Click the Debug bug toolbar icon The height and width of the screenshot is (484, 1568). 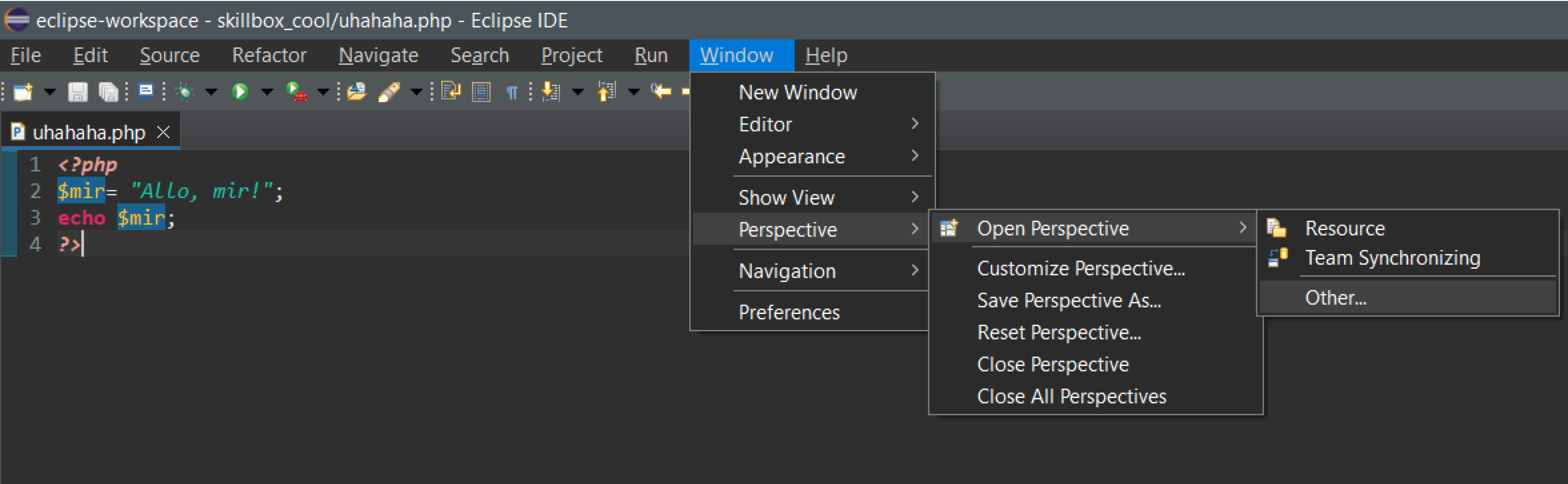(x=184, y=92)
